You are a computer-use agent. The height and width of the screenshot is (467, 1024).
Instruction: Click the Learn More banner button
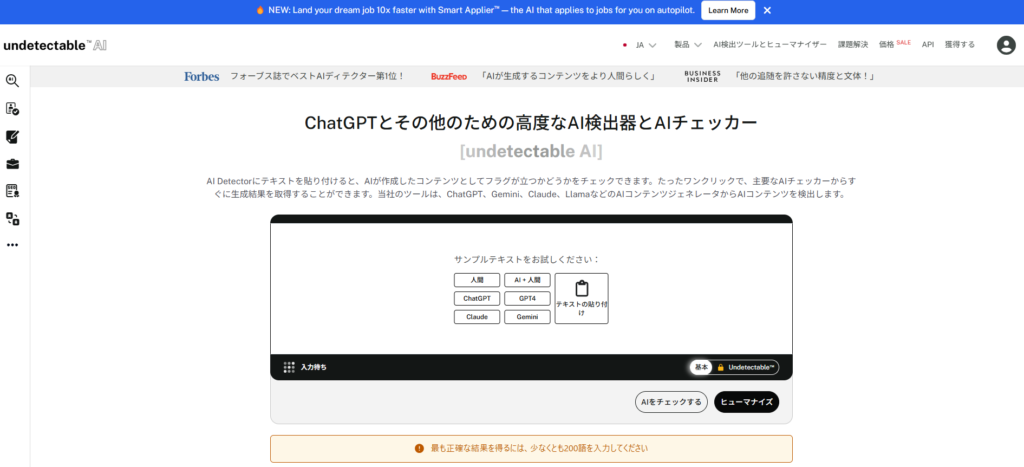point(728,10)
